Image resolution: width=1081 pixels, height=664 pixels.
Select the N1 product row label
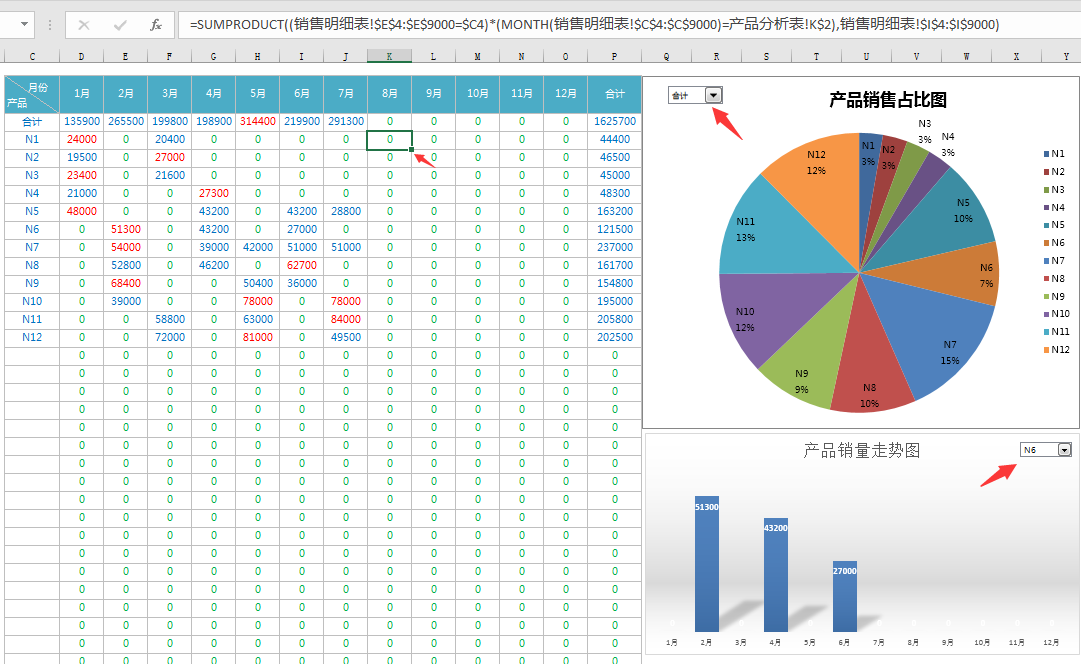(x=32, y=139)
